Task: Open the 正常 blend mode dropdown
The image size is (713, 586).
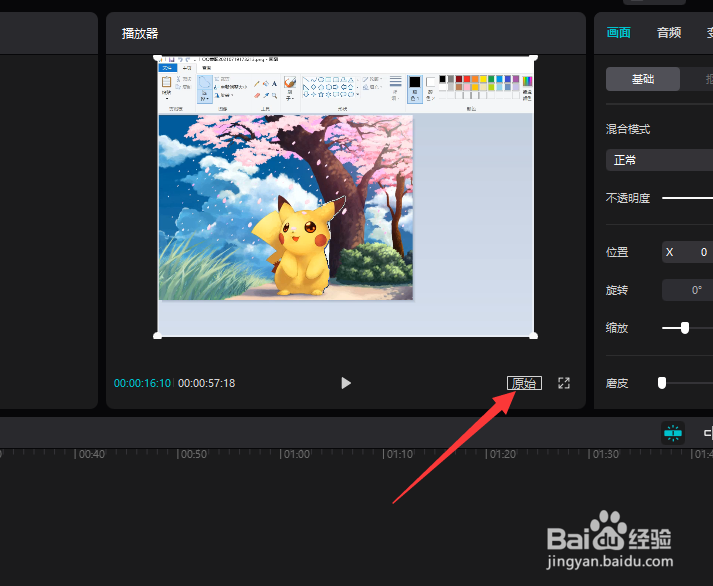Action: tap(659, 160)
